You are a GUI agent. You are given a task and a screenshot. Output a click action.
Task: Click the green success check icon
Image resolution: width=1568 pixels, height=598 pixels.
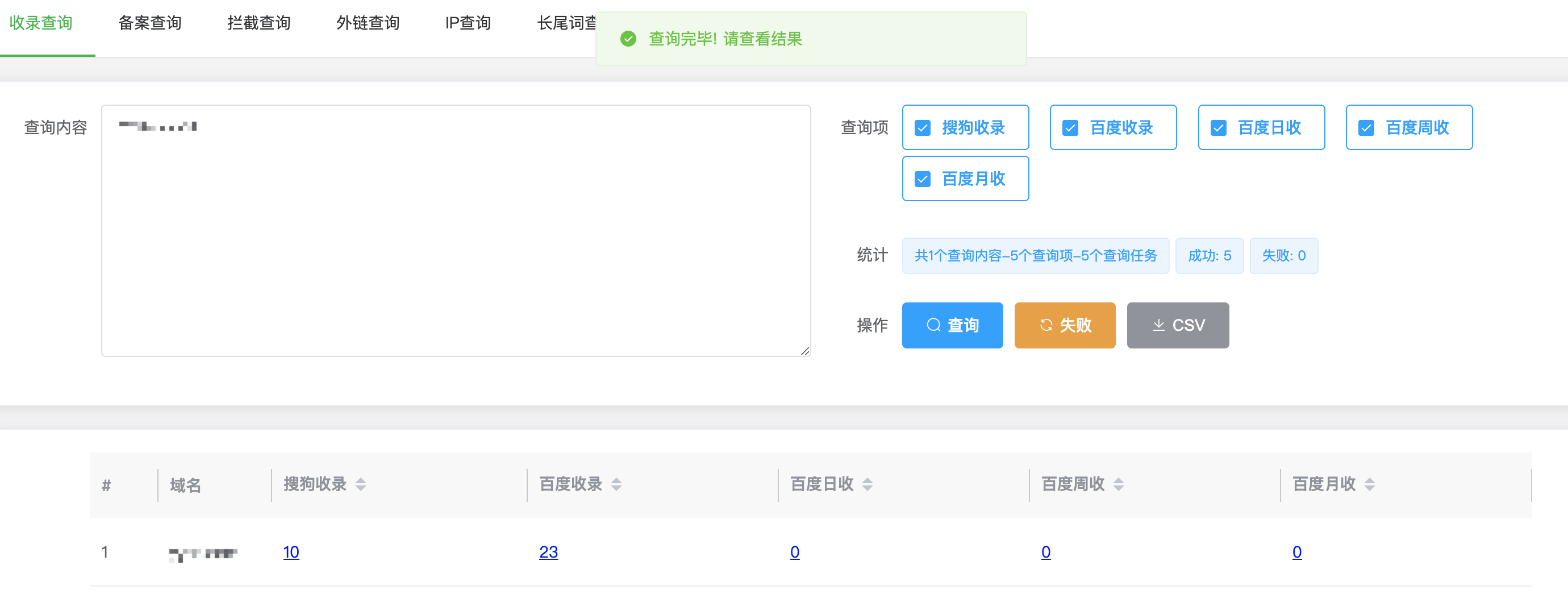(x=628, y=39)
